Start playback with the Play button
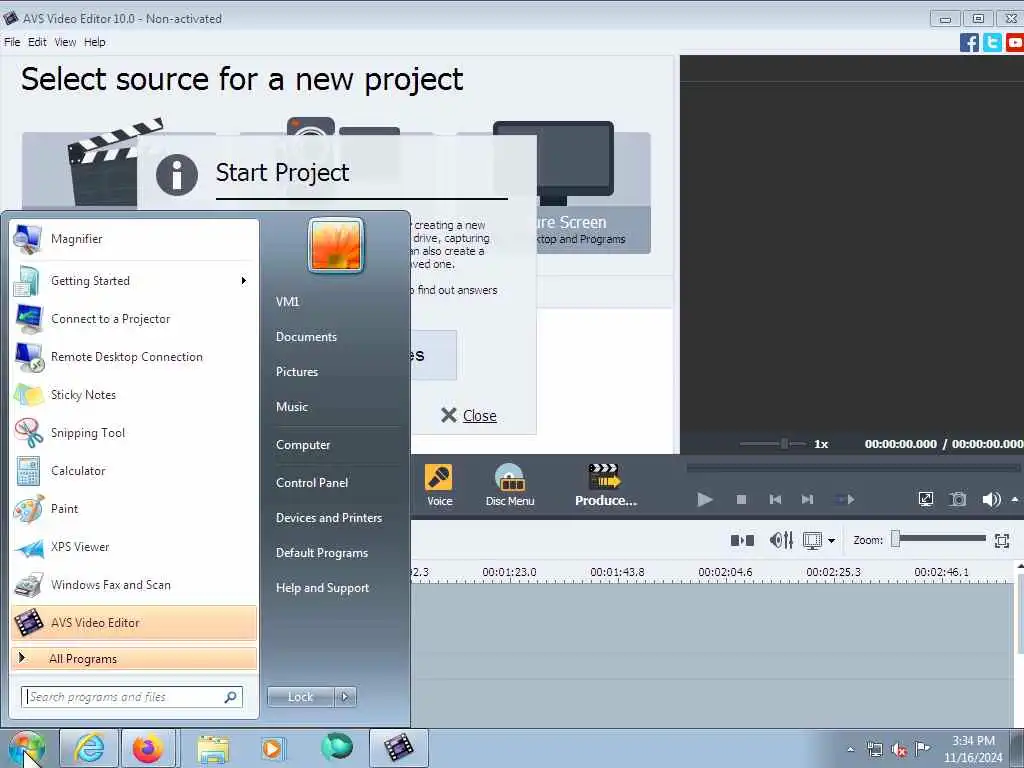 pos(705,500)
